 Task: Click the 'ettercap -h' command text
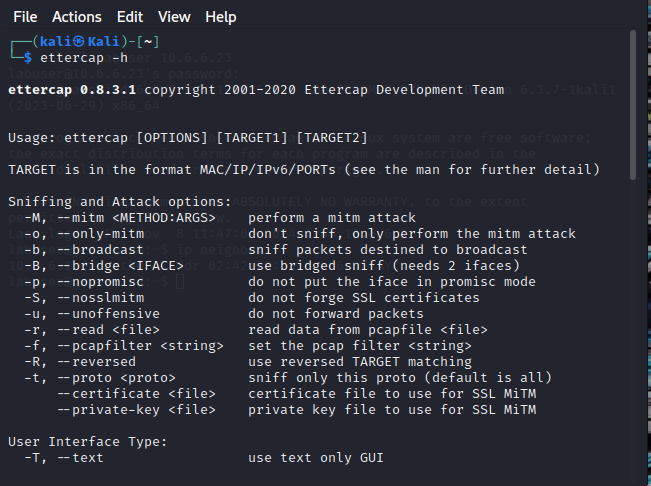coord(84,58)
